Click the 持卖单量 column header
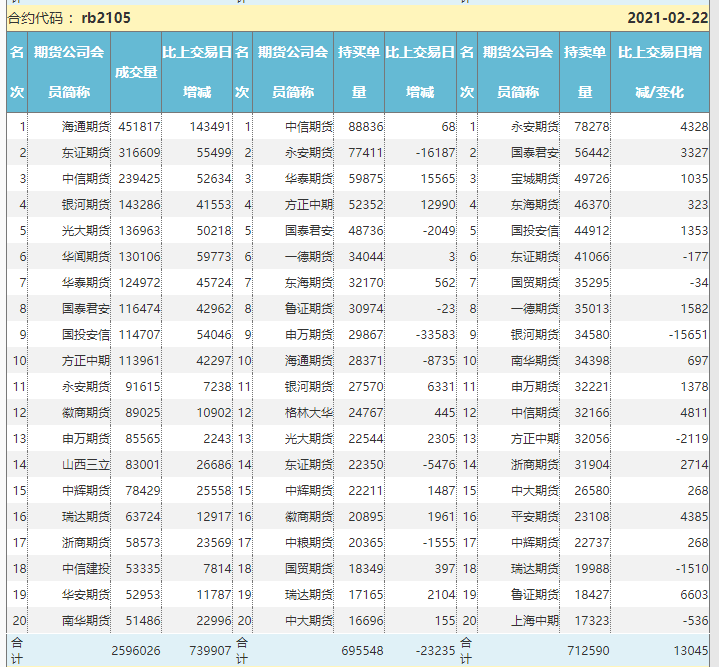Image resolution: width=719 pixels, height=667 pixels. (585, 72)
